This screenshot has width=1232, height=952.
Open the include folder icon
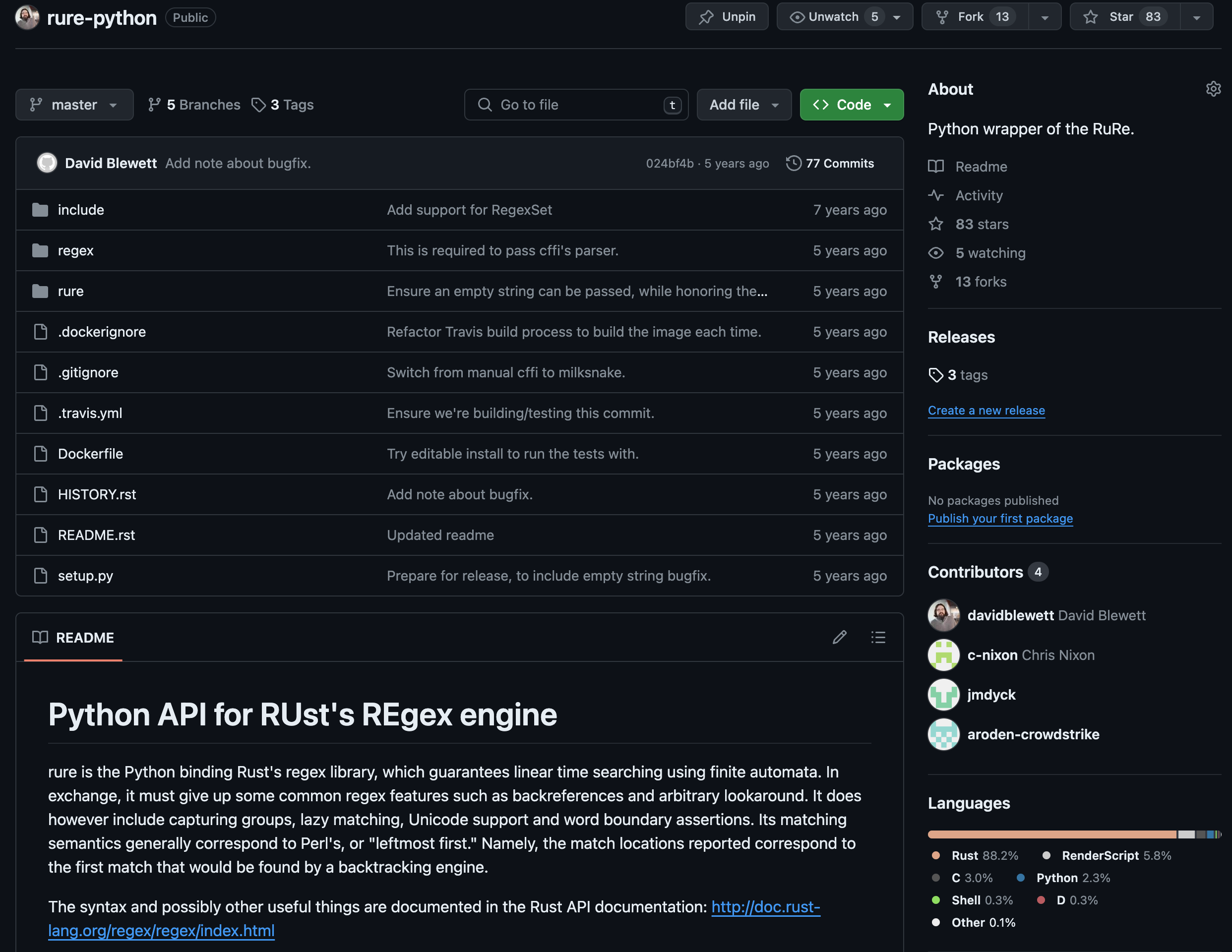40,210
